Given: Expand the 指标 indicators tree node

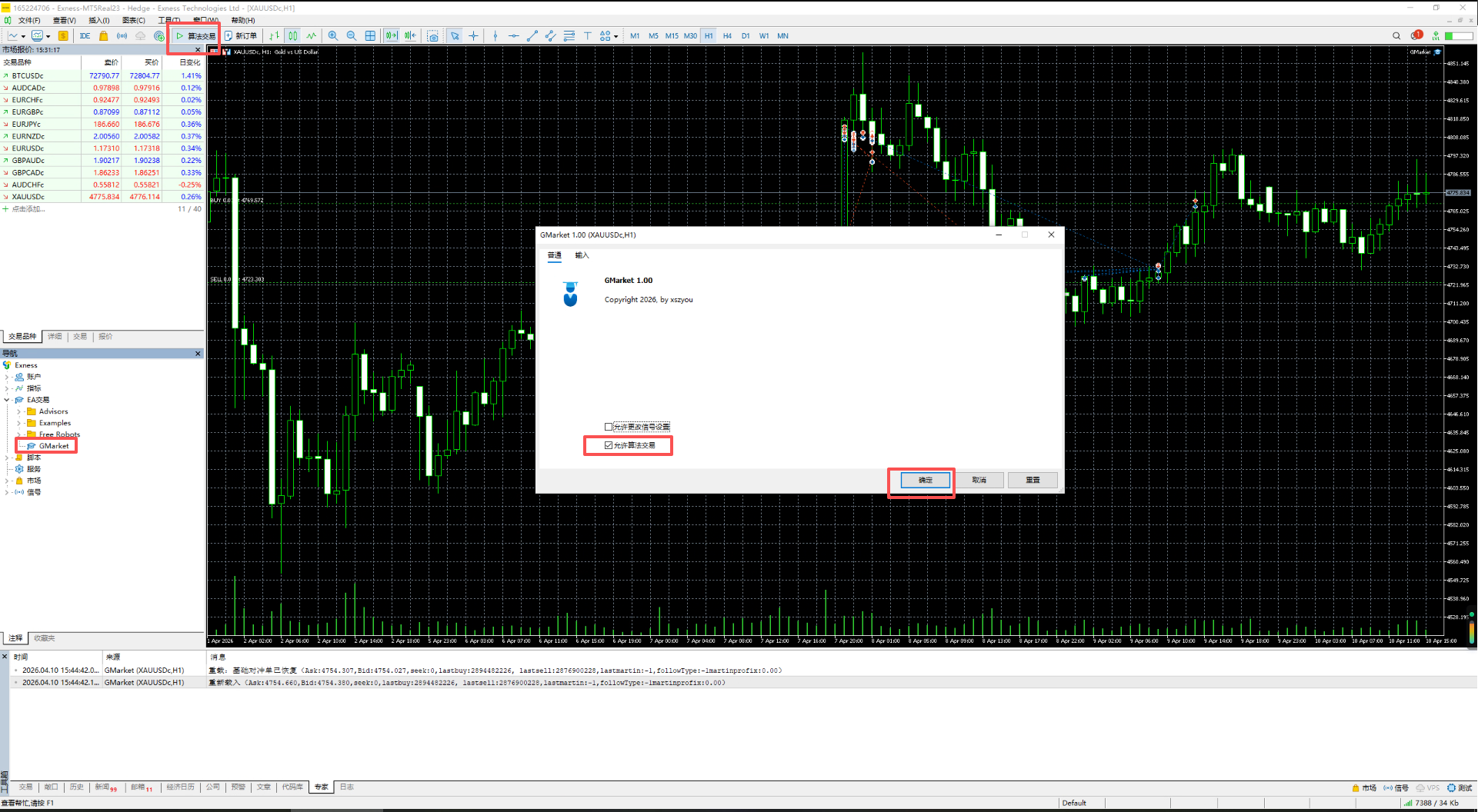Looking at the screenshot, I should (x=7, y=388).
